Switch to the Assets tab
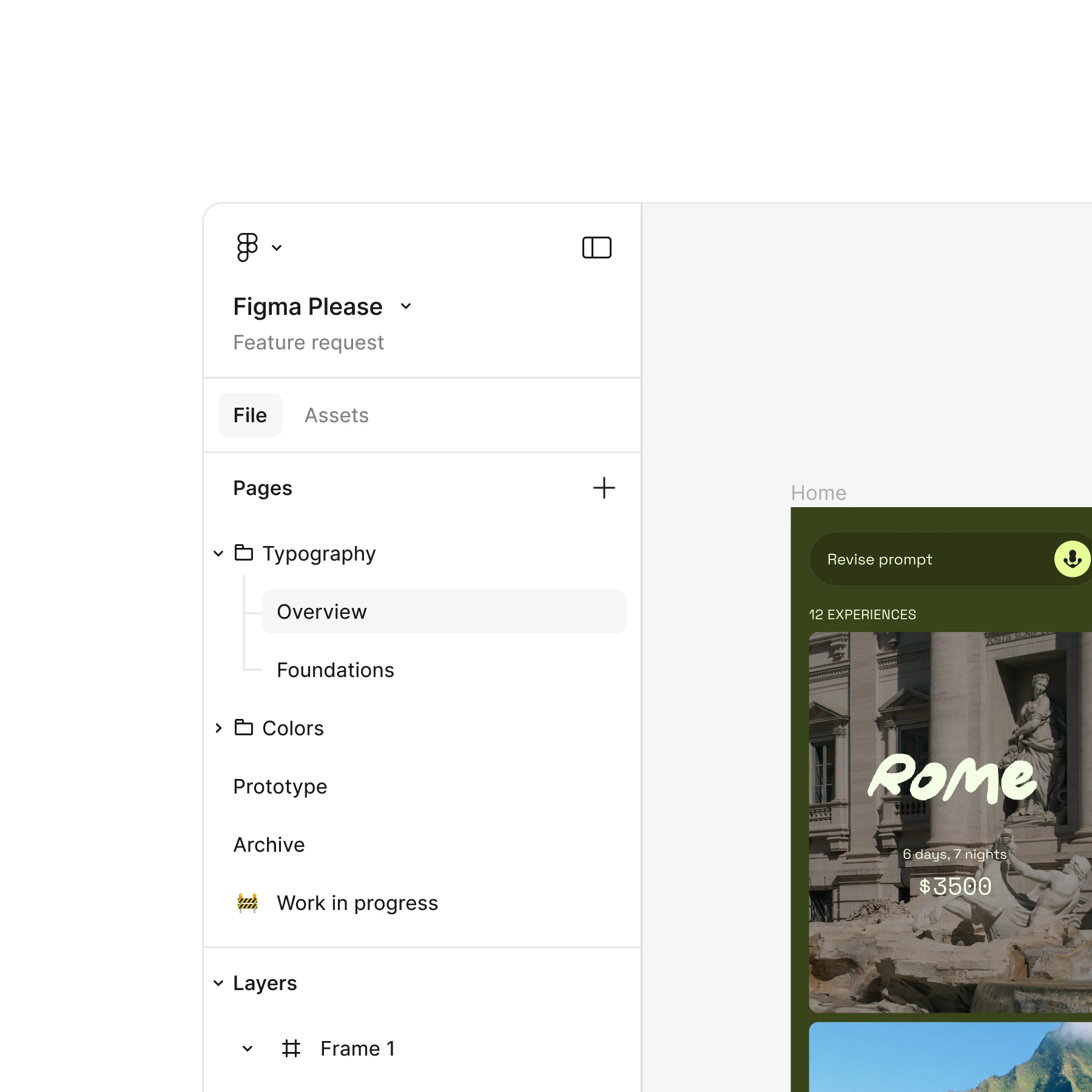Image resolution: width=1092 pixels, height=1092 pixels. 337,415
